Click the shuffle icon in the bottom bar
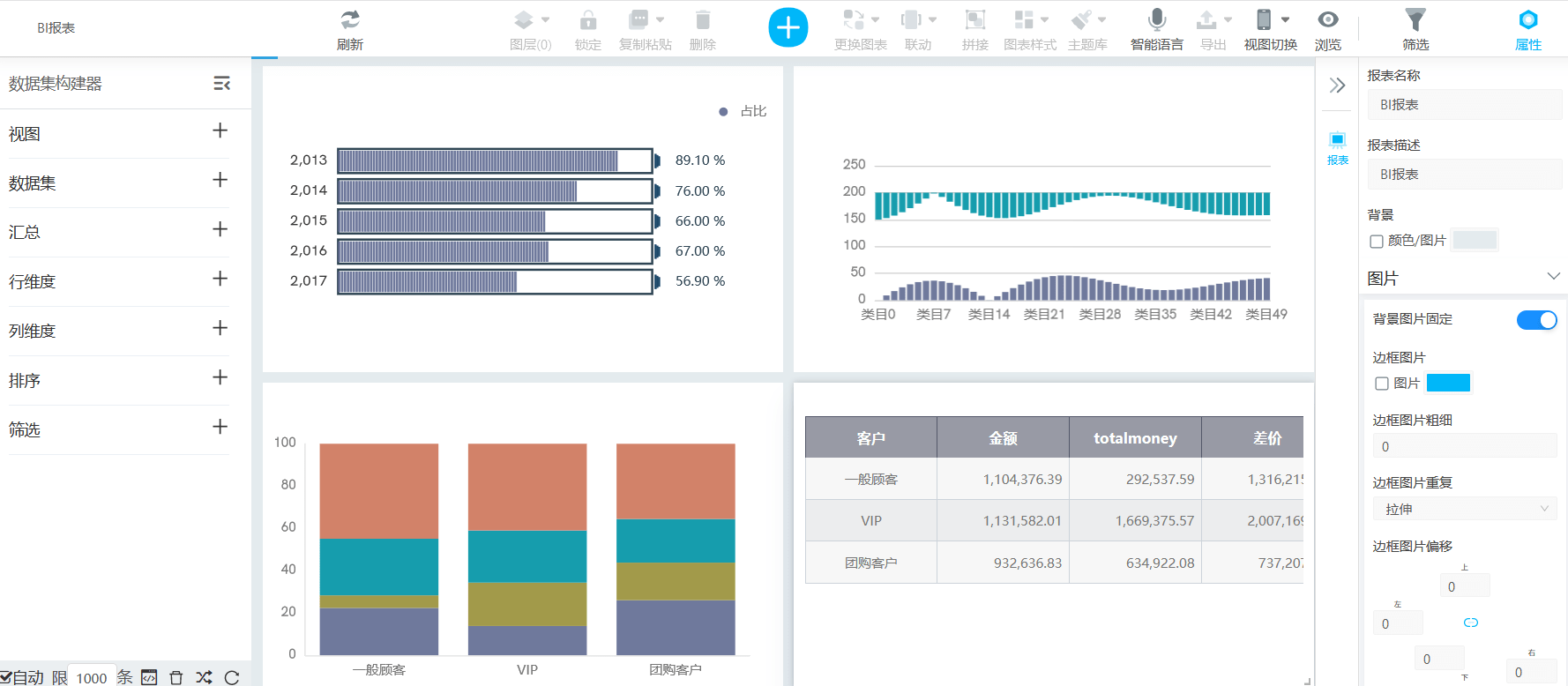This screenshot has width=1568, height=686. pyautogui.click(x=204, y=677)
